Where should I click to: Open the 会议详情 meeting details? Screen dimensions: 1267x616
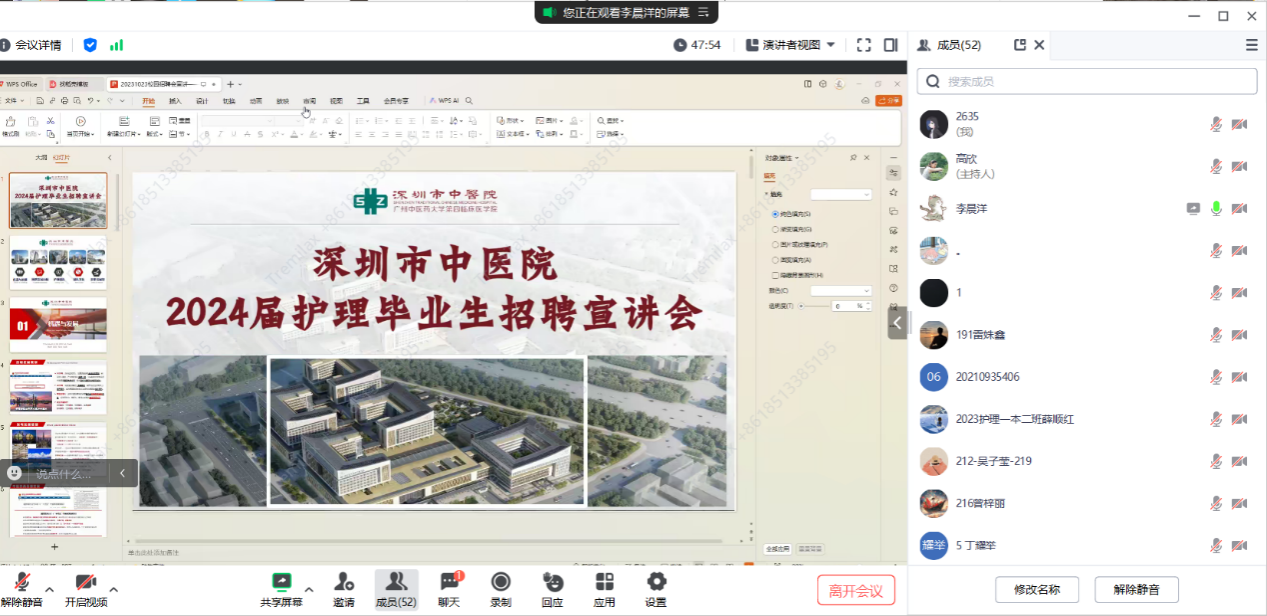32,45
